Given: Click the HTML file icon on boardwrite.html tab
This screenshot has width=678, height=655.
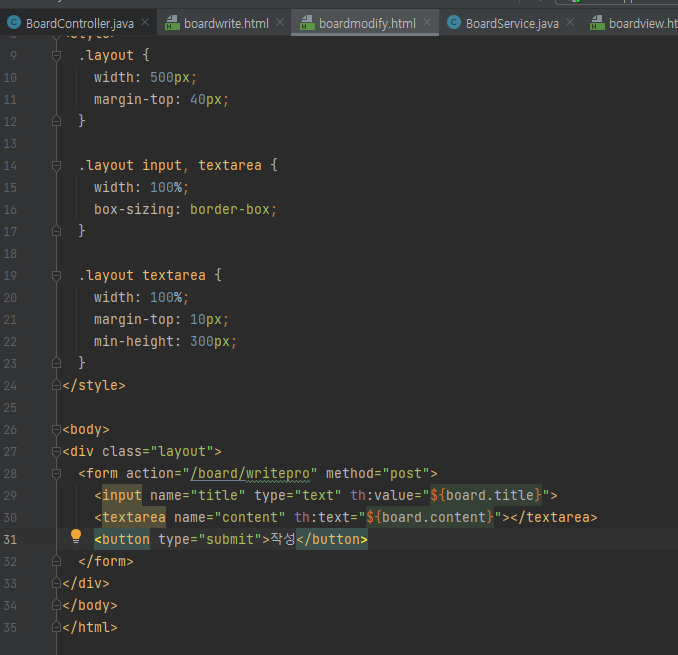Looking at the screenshot, I should point(173,22).
